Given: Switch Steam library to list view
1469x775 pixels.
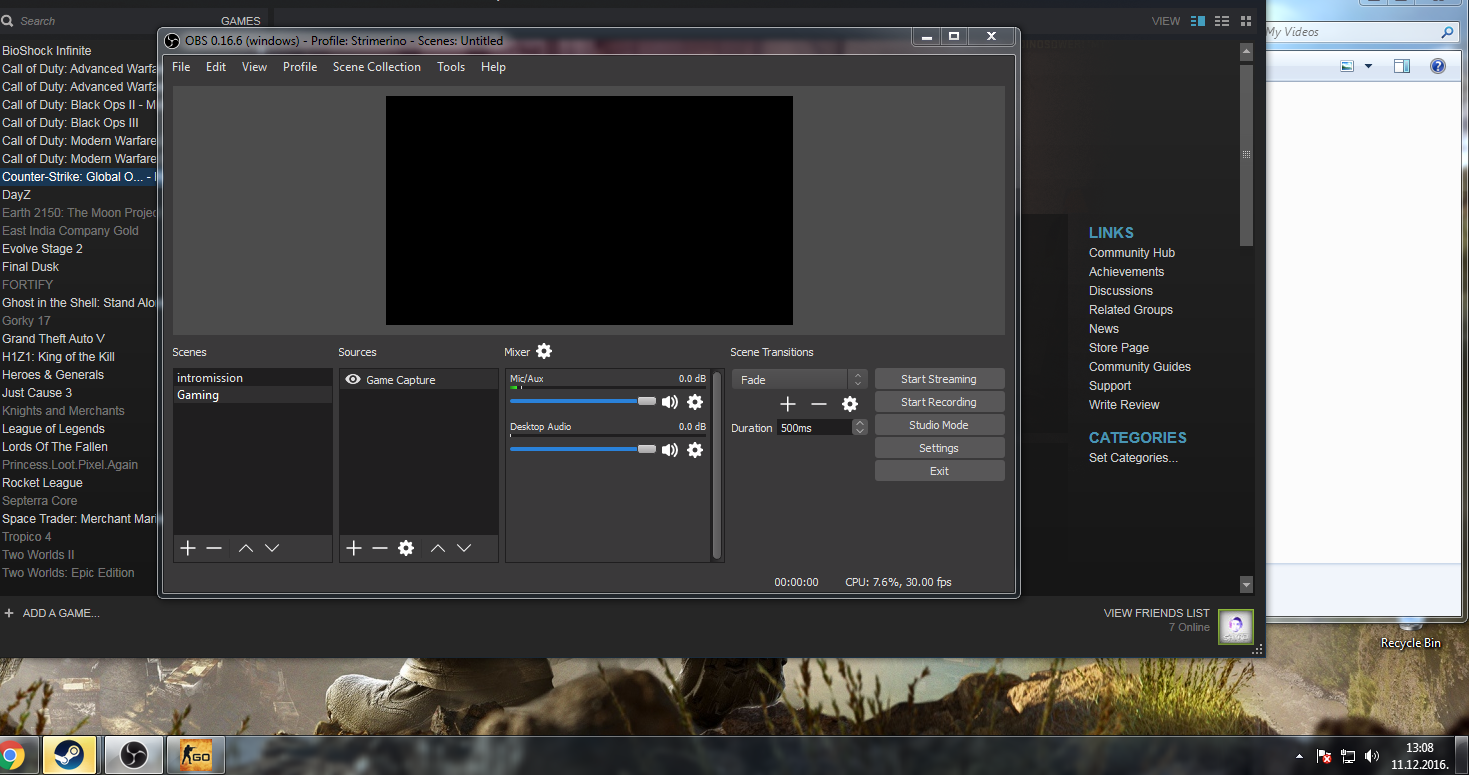Looking at the screenshot, I should pyautogui.click(x=1222, y=21).
